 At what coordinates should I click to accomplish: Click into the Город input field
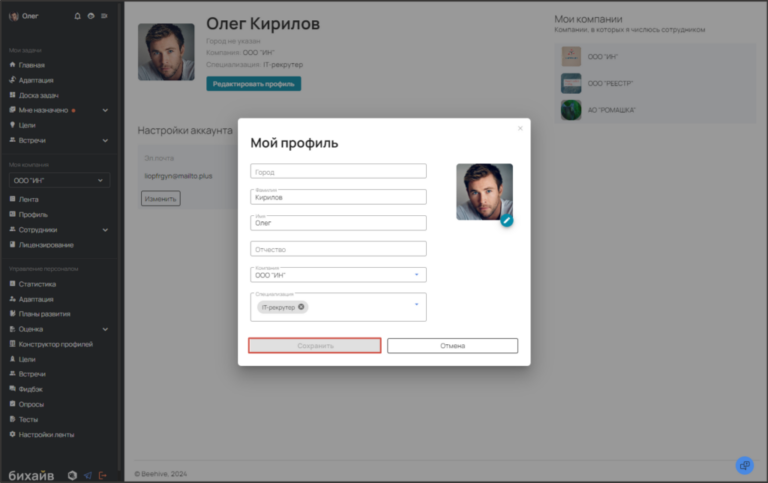(338, 172)
